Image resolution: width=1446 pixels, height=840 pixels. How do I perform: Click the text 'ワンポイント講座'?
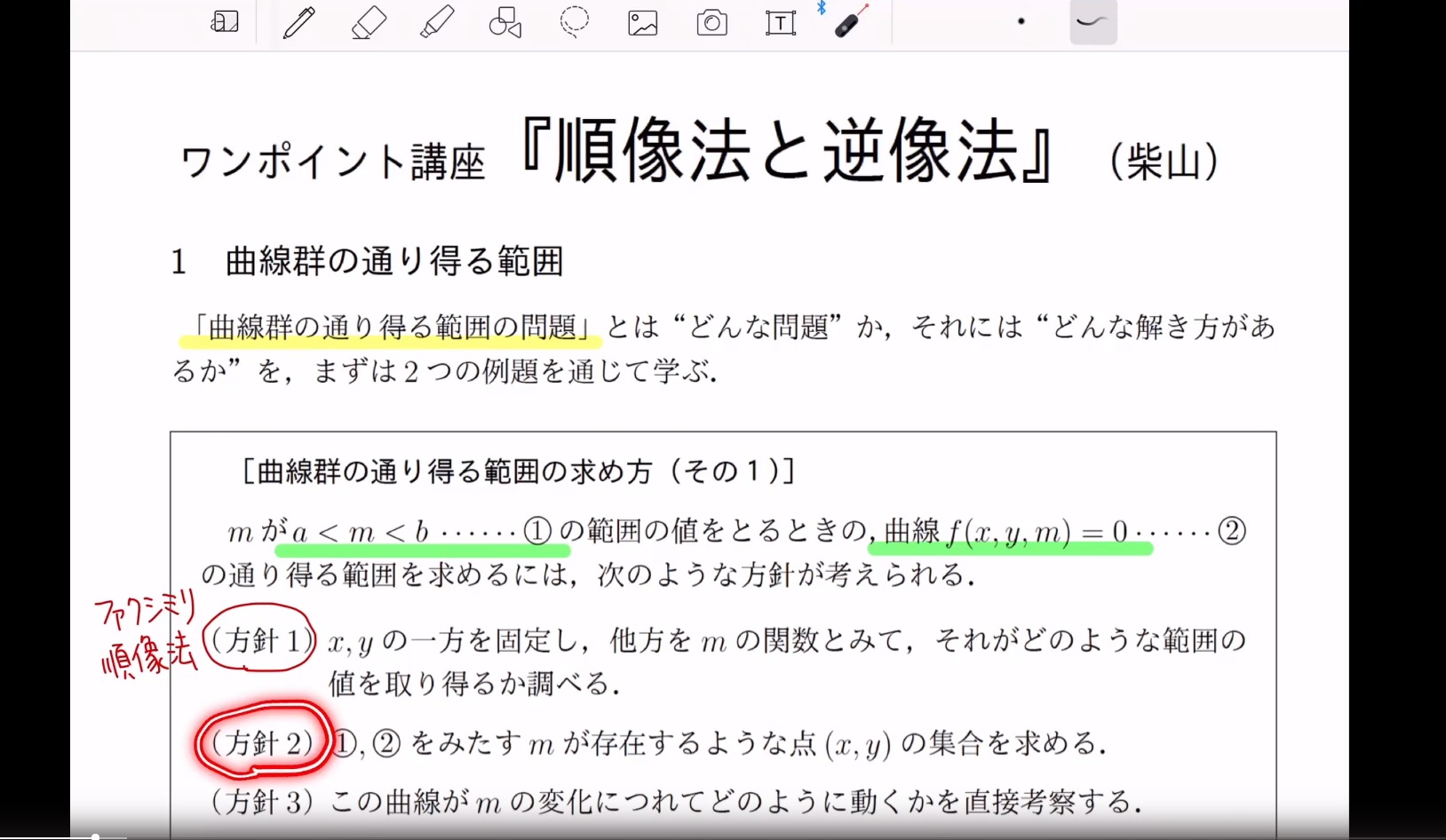tap(332, 162)
